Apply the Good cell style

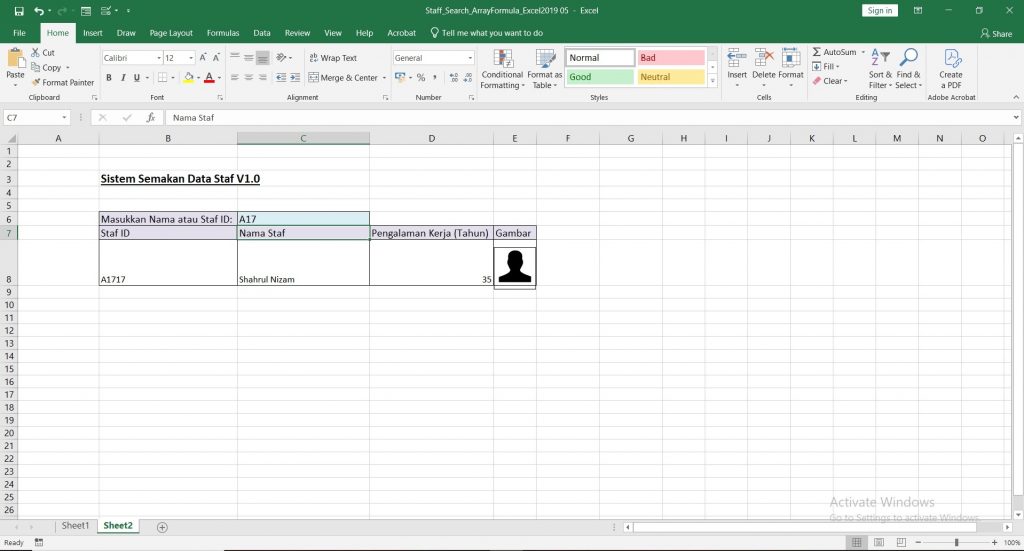(x=600, y=76)
